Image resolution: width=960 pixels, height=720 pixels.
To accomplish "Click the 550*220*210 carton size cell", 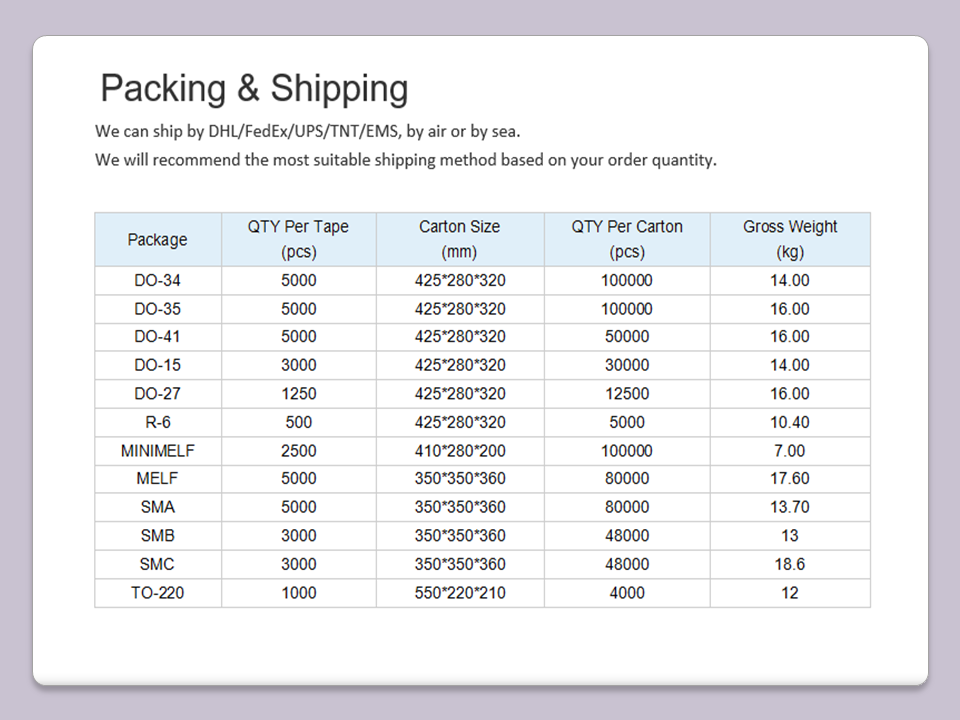I will tap(460, 593).
